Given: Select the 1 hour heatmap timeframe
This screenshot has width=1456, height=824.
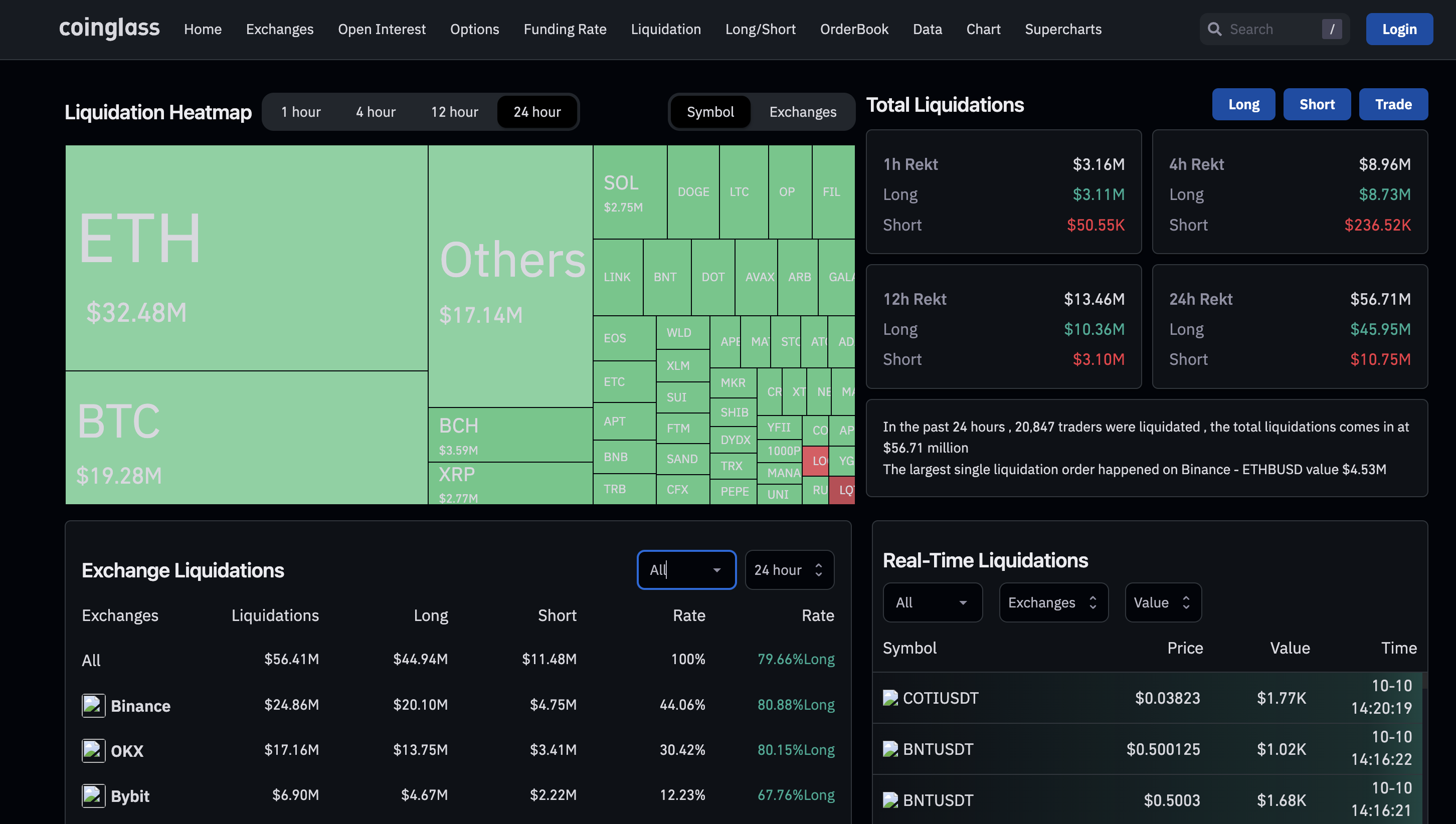Looking at the screenshot, I should (301, 111).
